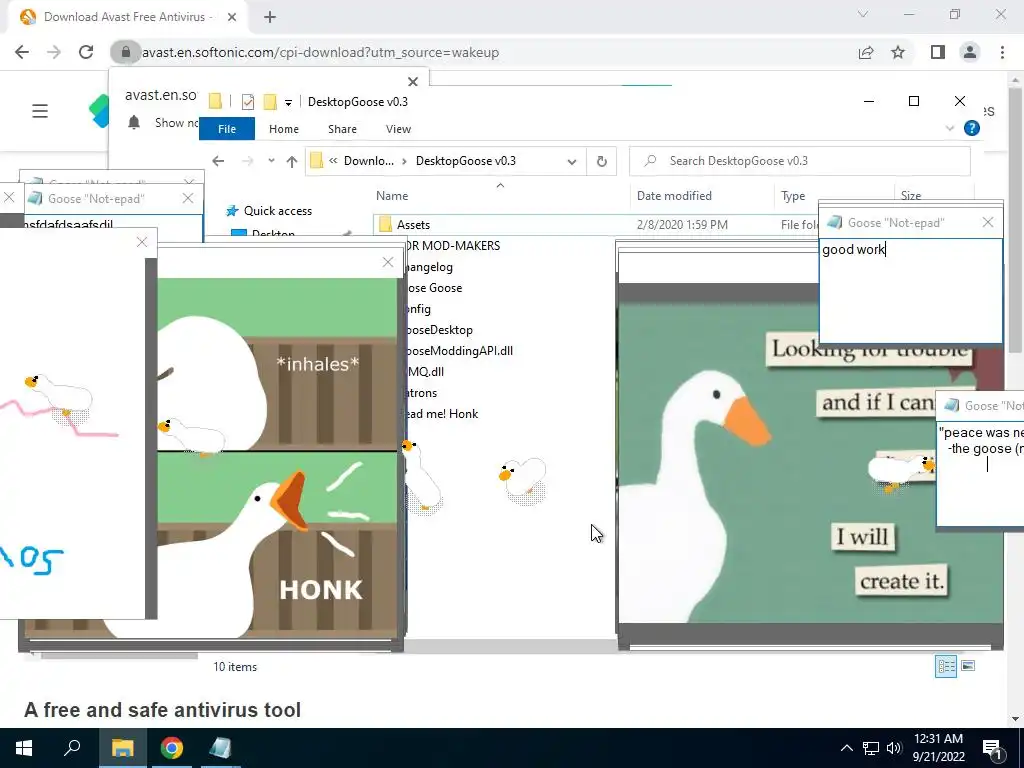Open recent locations dropdown in Explorer
1024x768 pixels.
pyautogui.click(x=271, y=161)
